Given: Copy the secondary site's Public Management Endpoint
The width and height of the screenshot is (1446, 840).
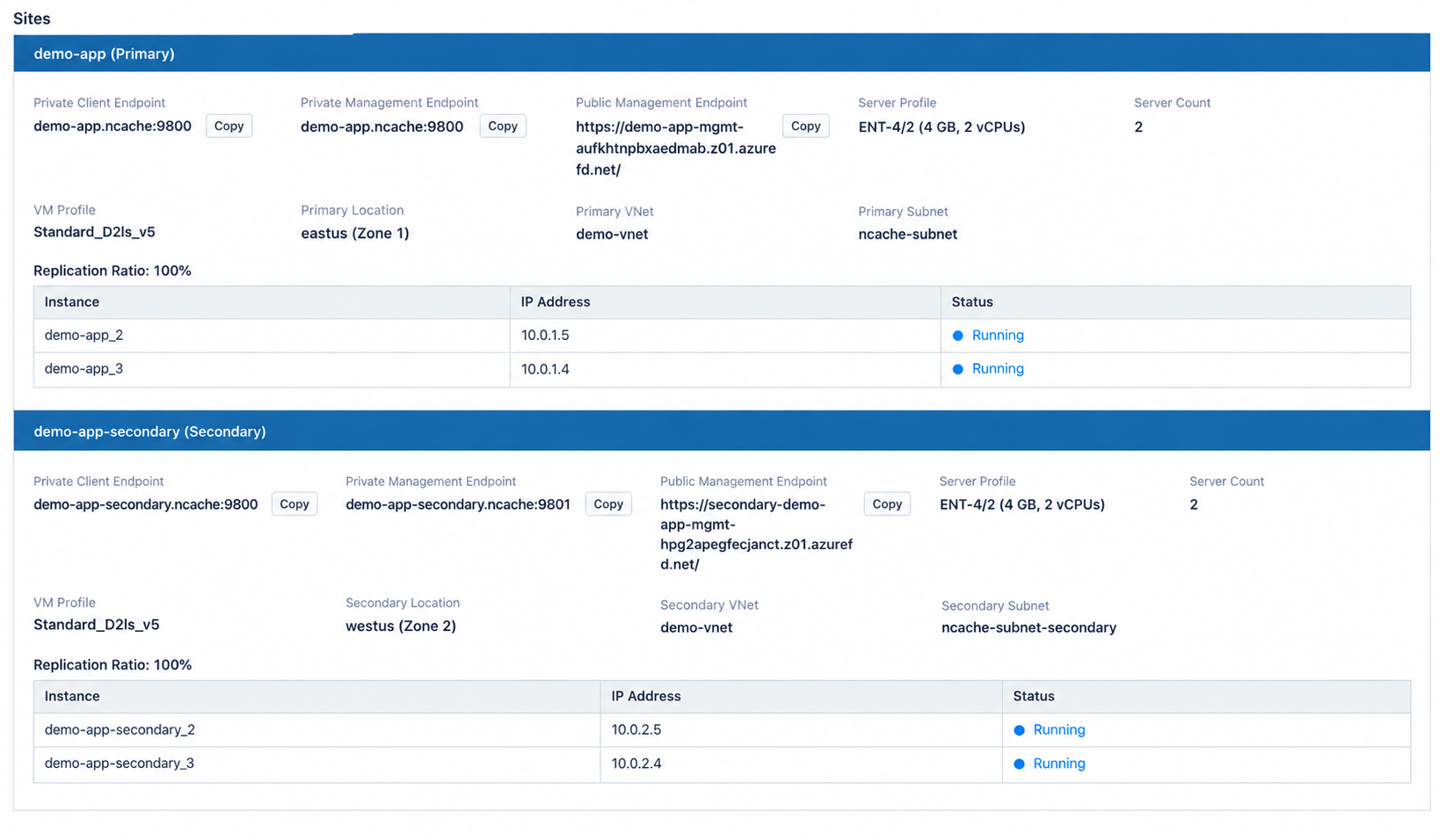Looking at the screenshot, I should [887, 503].
